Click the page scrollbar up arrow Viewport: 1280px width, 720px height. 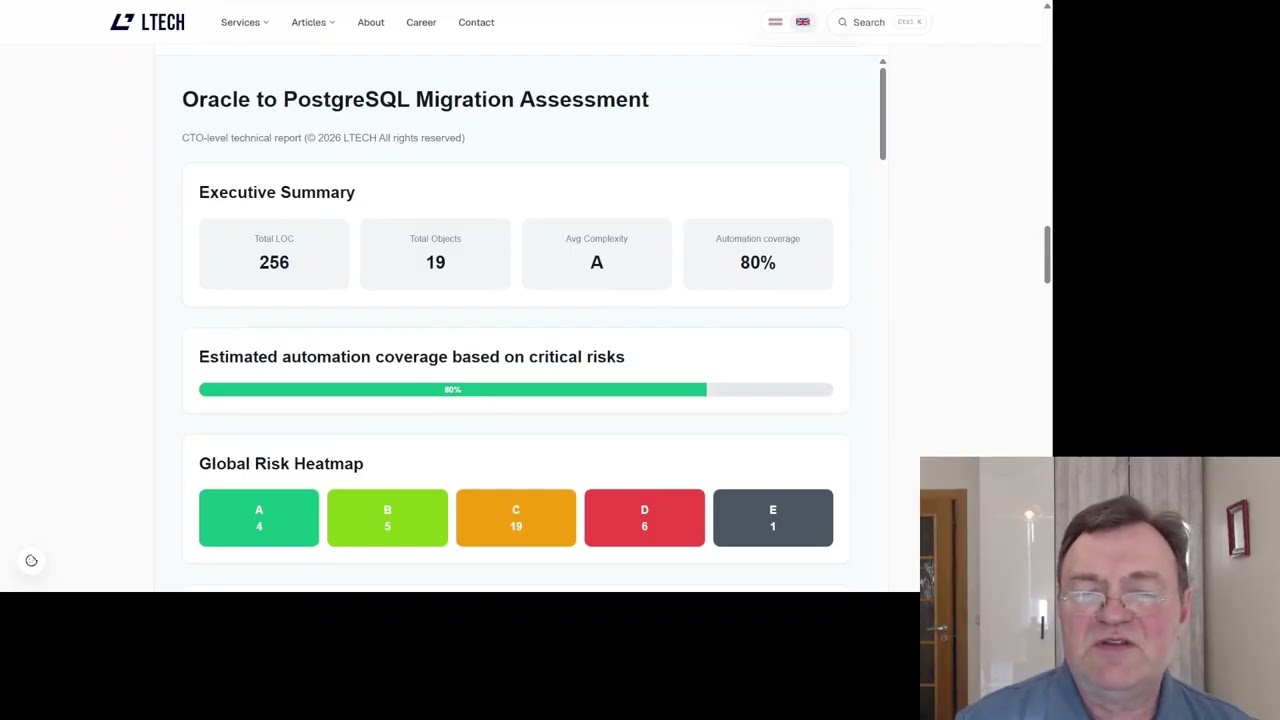pyautogui.click(x=1047, y=6)
